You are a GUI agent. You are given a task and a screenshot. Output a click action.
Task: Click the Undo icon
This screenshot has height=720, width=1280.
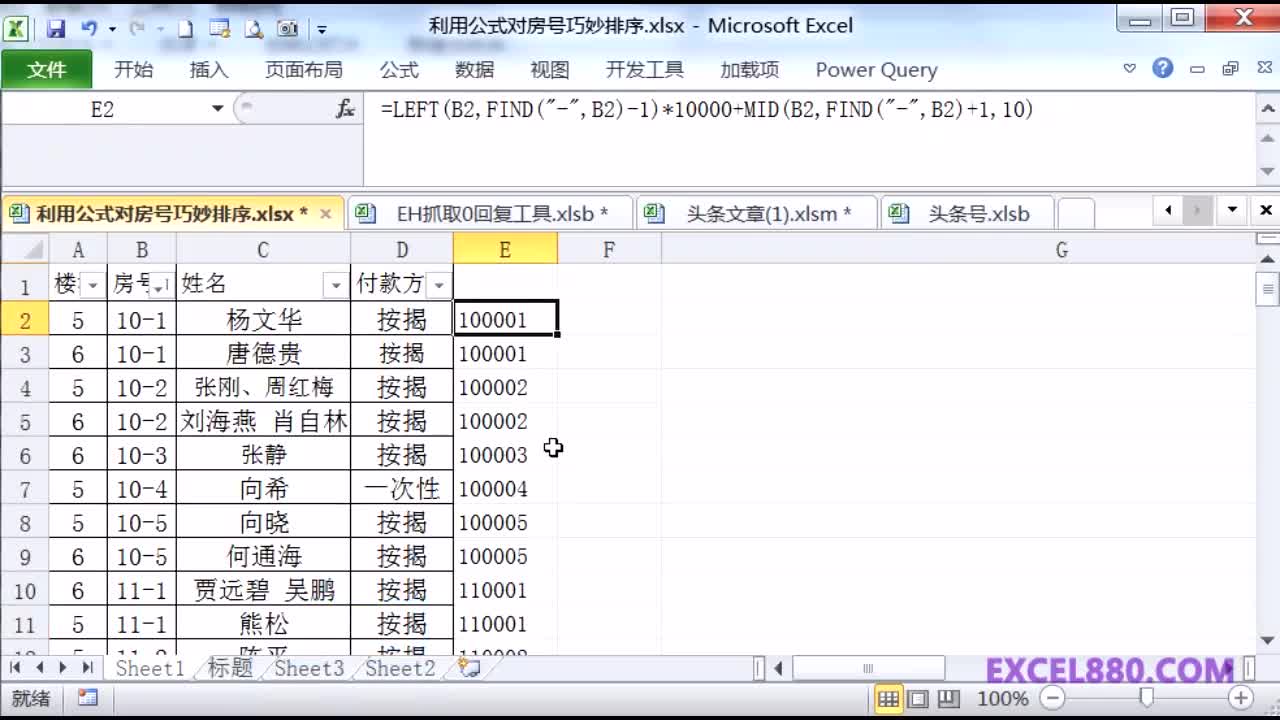coord(90,28)
